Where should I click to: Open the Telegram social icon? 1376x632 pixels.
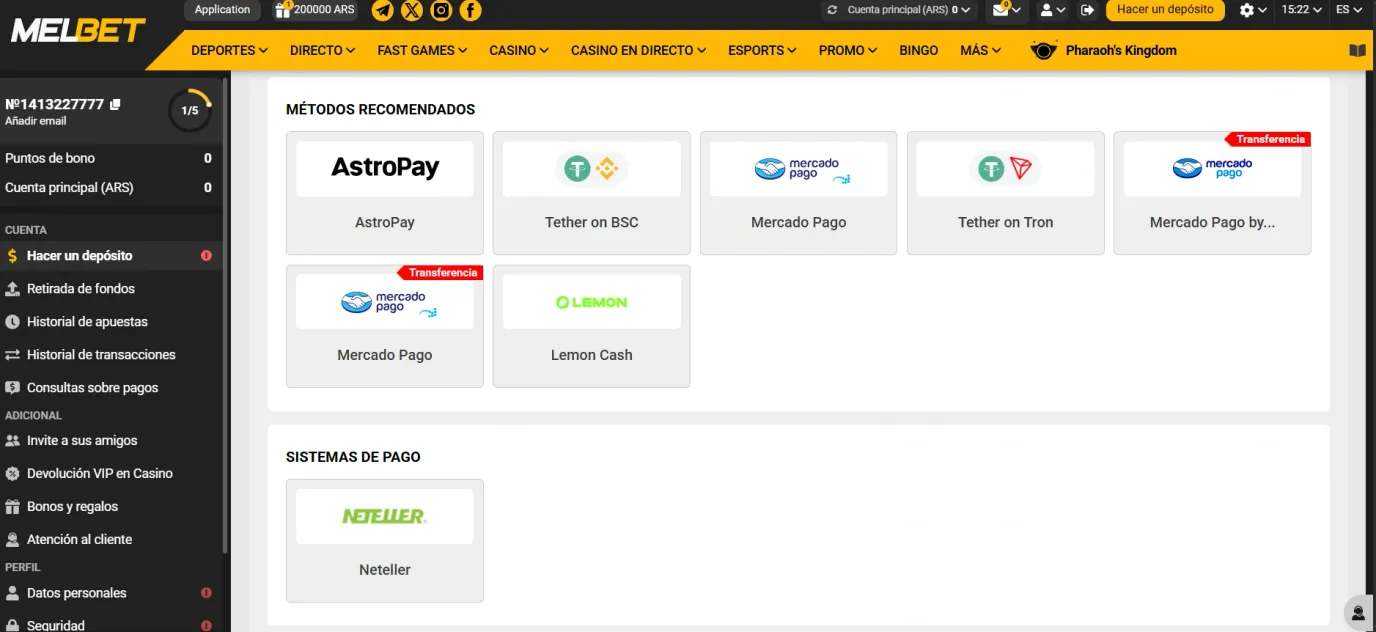(382, 10)
